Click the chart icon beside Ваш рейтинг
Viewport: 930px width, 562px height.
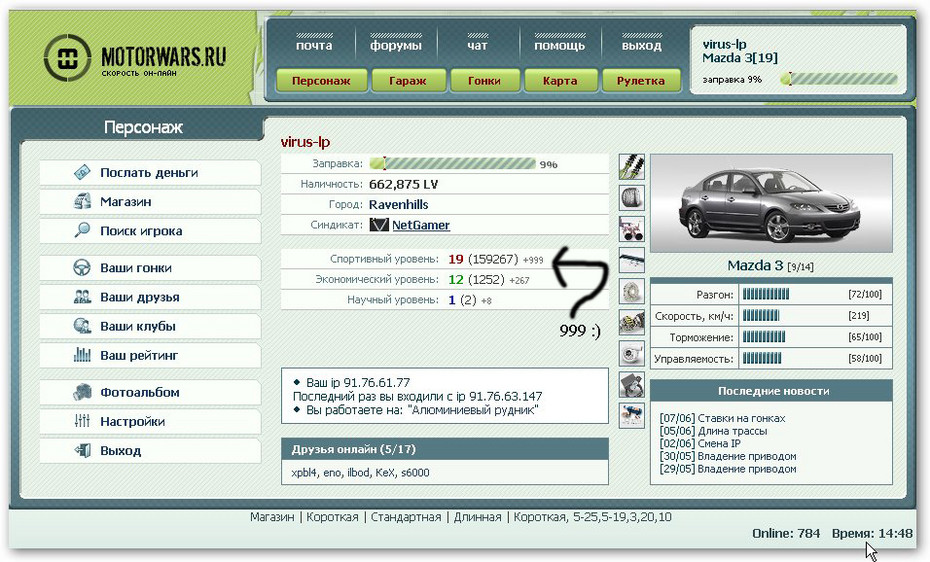click(x=82, y=355)
